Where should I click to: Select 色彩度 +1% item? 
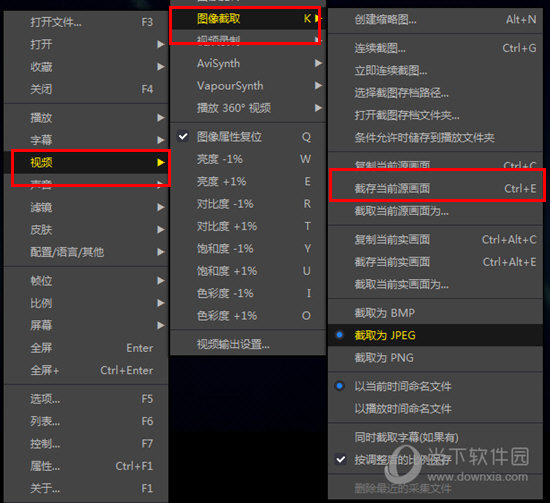pos(248,316)
